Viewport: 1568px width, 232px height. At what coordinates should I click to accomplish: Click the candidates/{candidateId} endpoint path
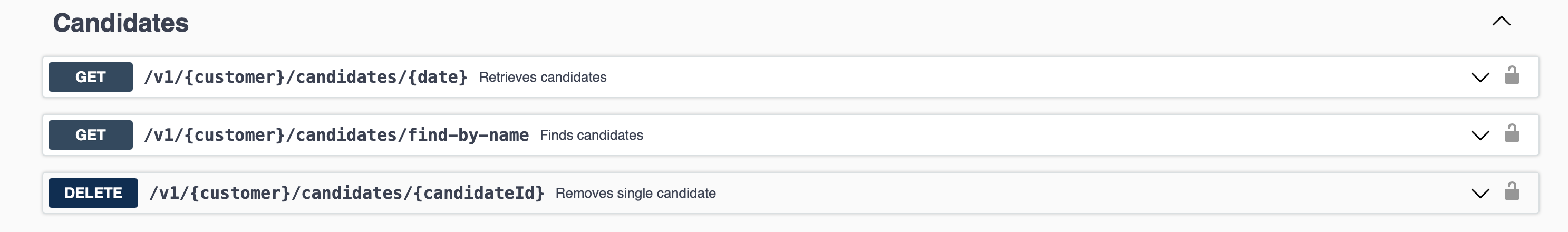[x=346, y=193]
